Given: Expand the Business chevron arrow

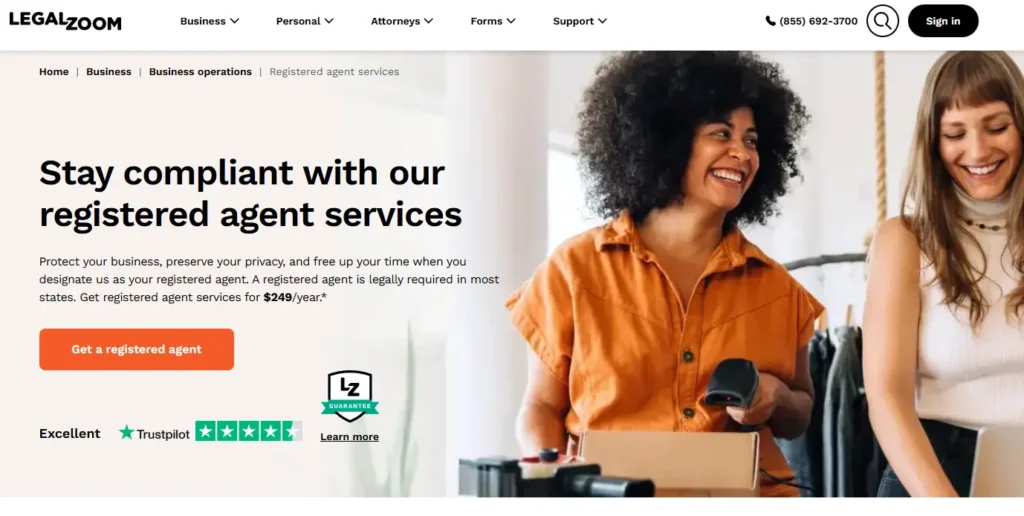Looking at the screenshot, I should 234,21.
